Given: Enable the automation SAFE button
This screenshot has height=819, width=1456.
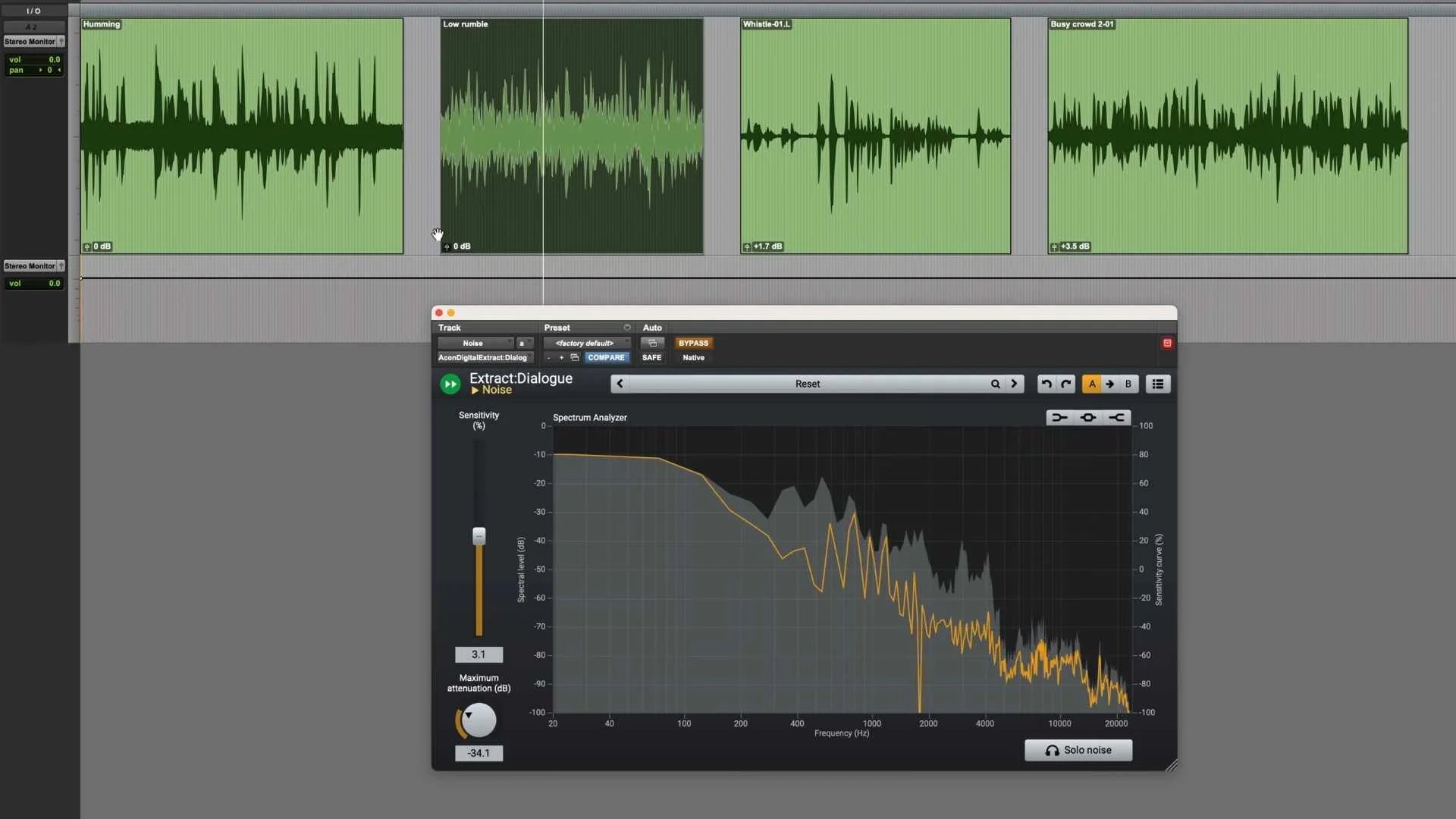Looking at the screenshot, I should tap(651, 358).
